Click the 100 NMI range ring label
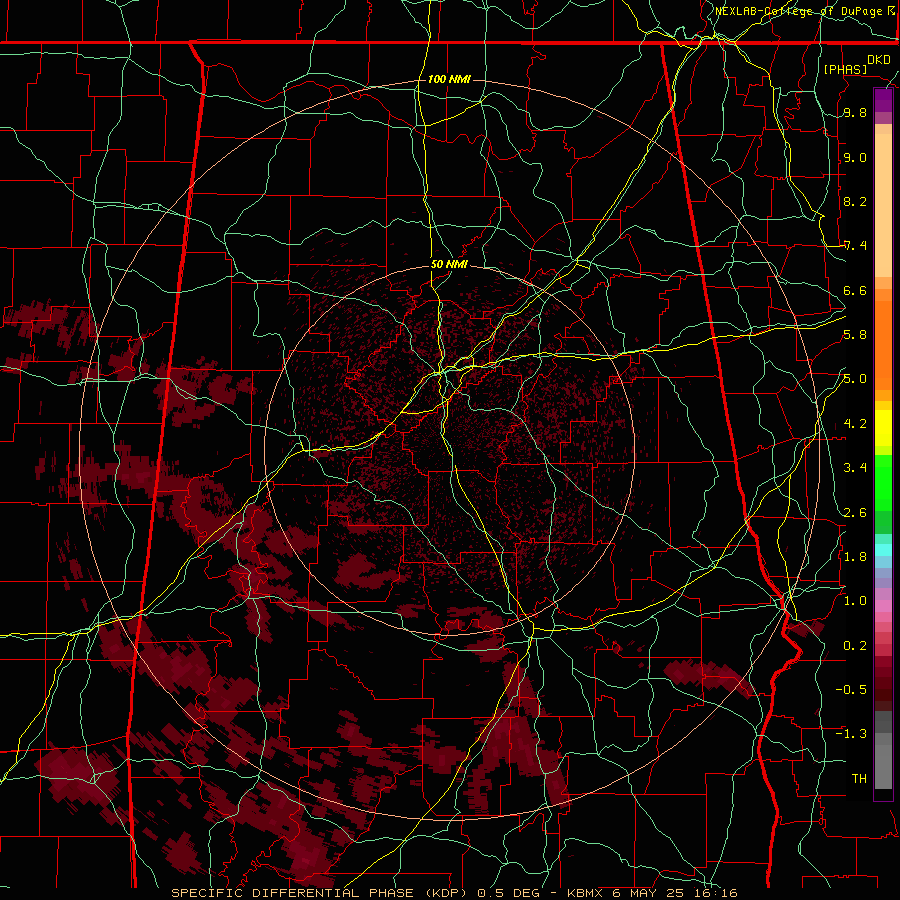Viewport: 900px width, 900px height. [449, 79]
